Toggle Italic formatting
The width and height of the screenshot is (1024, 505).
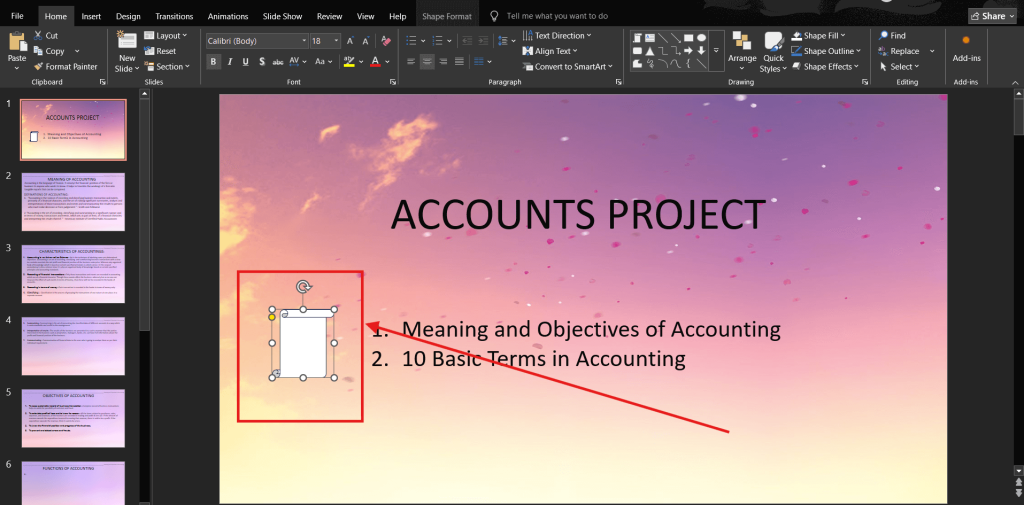tap(229, 61)
